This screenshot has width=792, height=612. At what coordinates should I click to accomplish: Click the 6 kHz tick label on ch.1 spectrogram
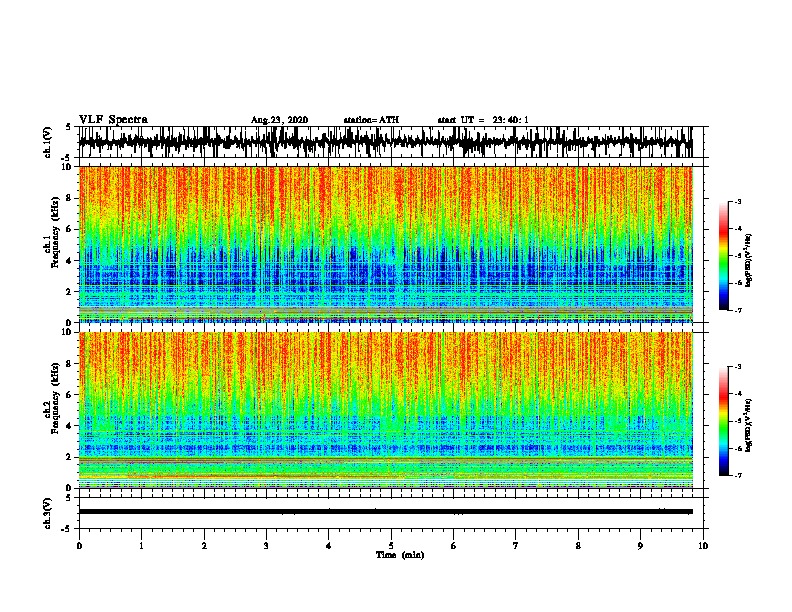70,229
